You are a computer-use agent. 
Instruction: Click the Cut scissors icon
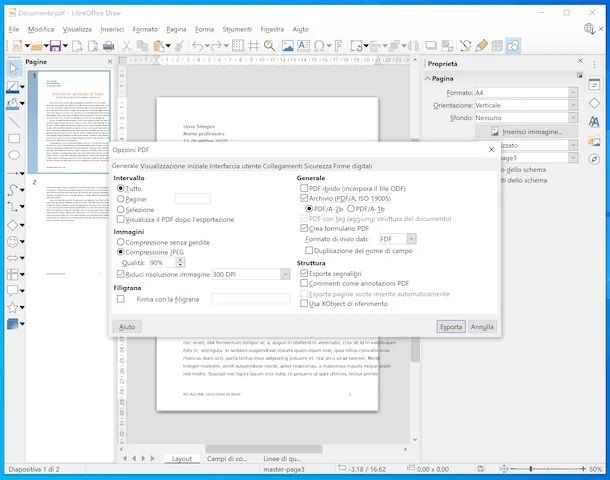(126, 46)
